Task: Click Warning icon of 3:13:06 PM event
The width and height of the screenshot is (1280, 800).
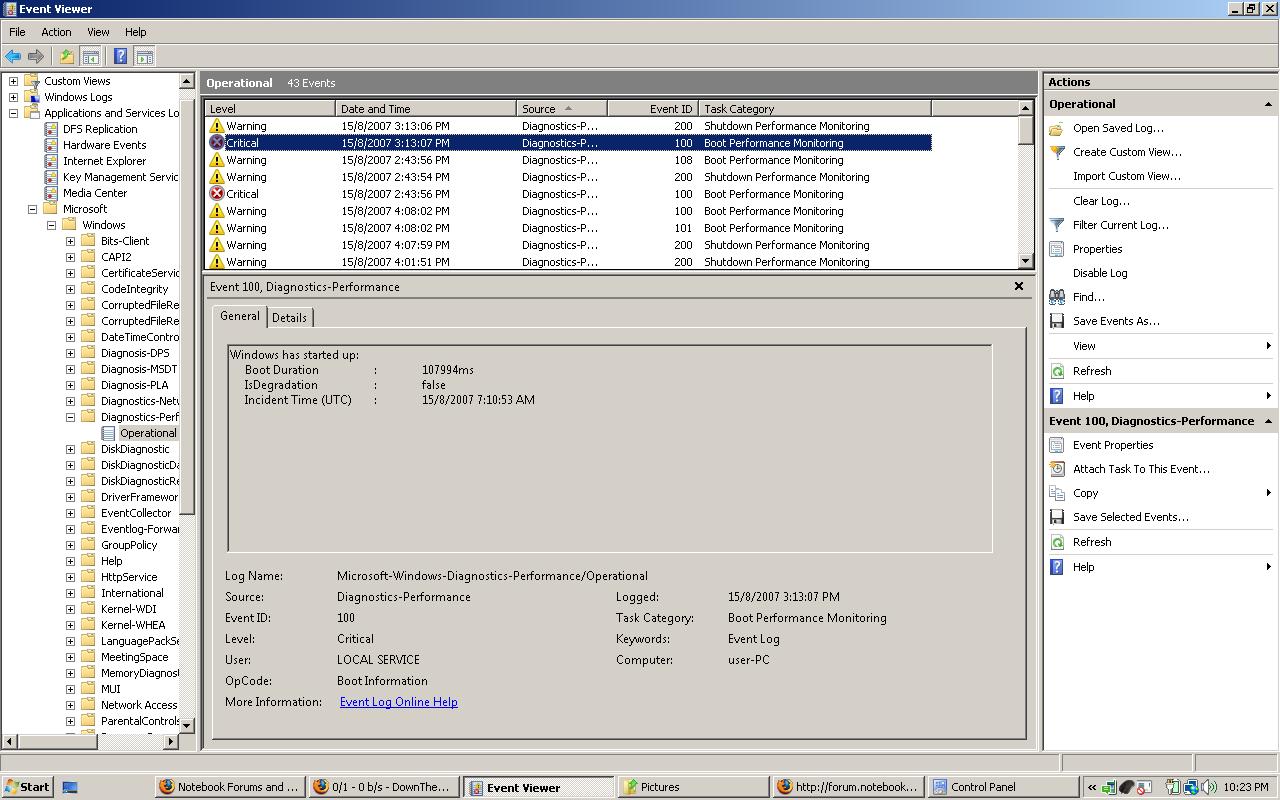Action: [217, 126]
